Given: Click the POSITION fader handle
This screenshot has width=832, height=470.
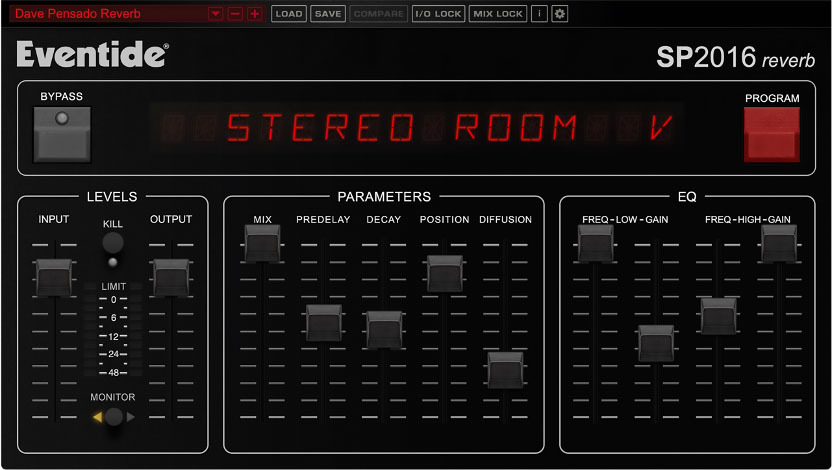Looking at the screenshot, I should [x=445, y=274].
